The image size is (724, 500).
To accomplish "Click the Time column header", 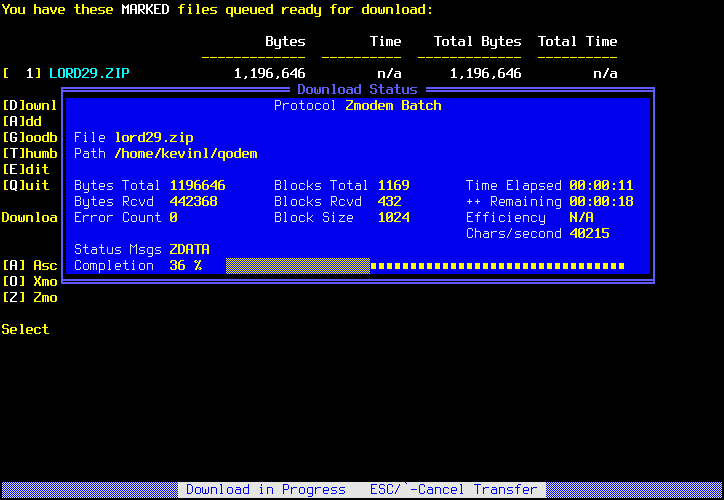I will (x=385, y=42).
